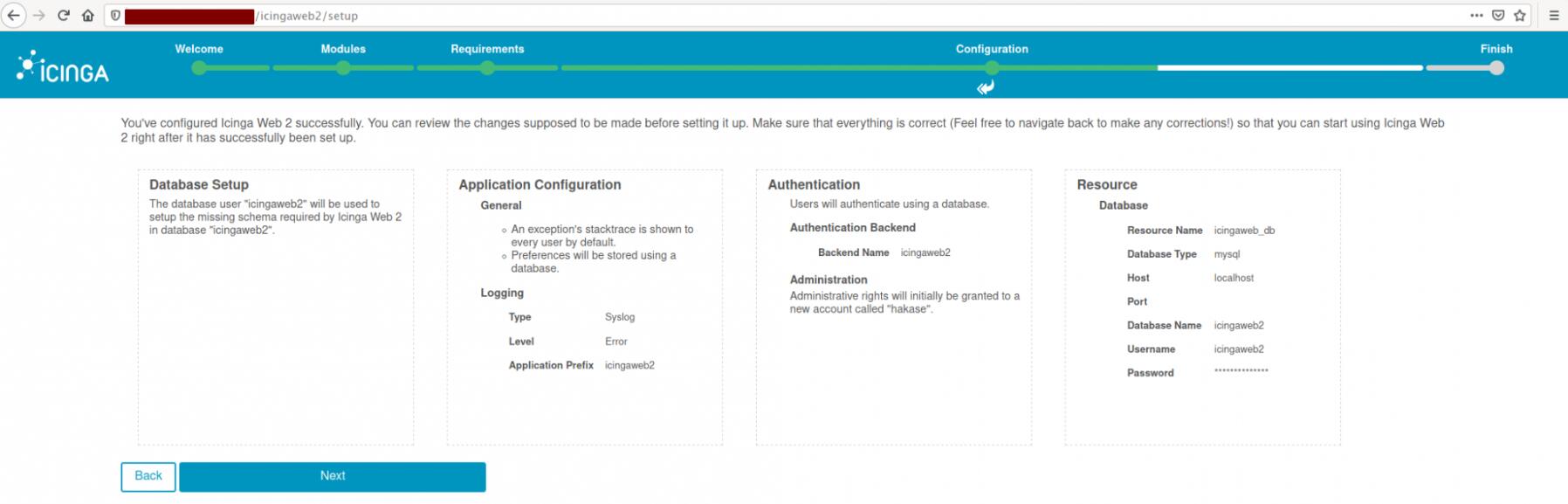The image size is (1568, 504).
Task: Go to the previous step with Back
Action: click(148, 476)
